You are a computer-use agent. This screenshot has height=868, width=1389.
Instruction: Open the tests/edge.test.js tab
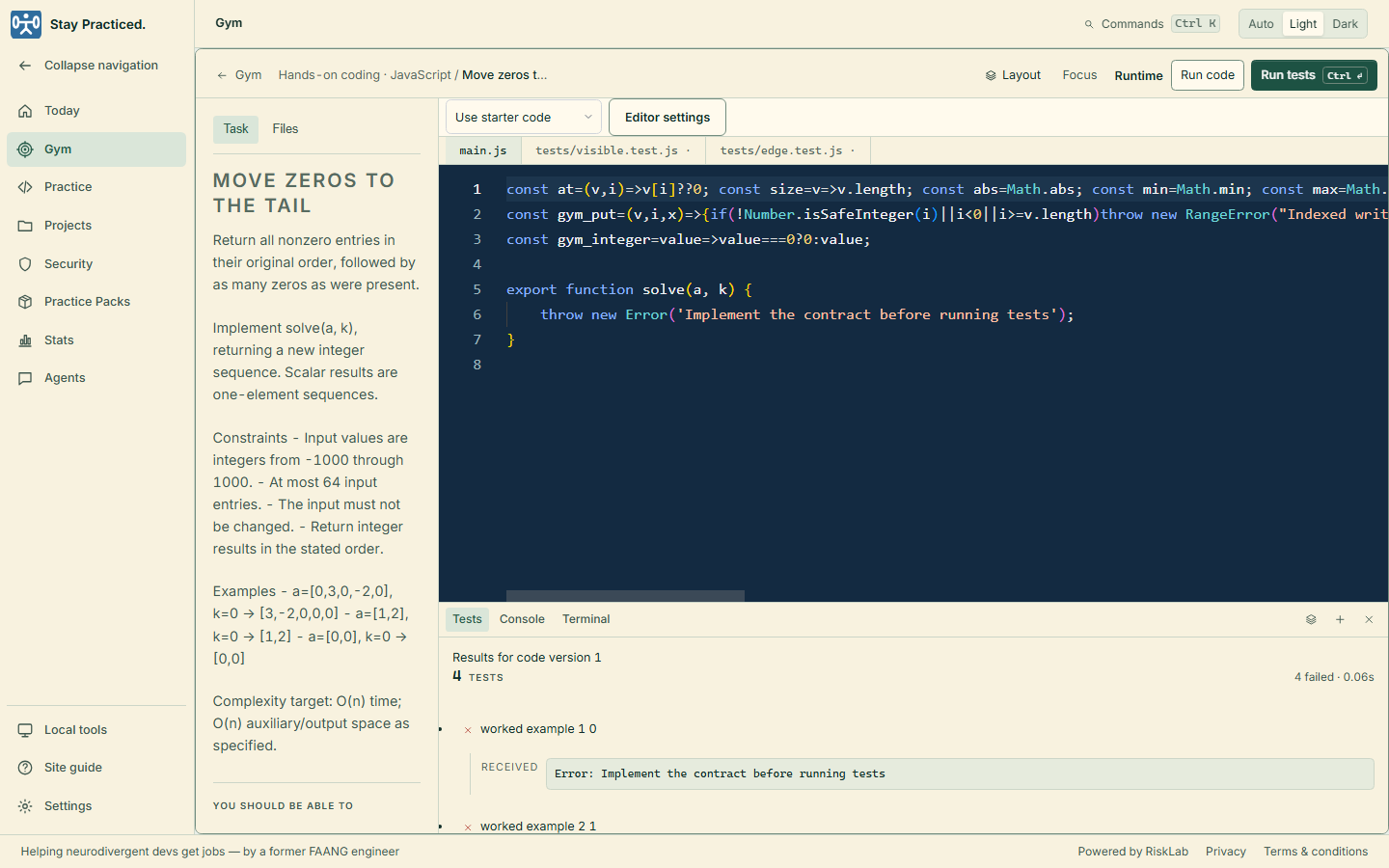coord(787,150)
